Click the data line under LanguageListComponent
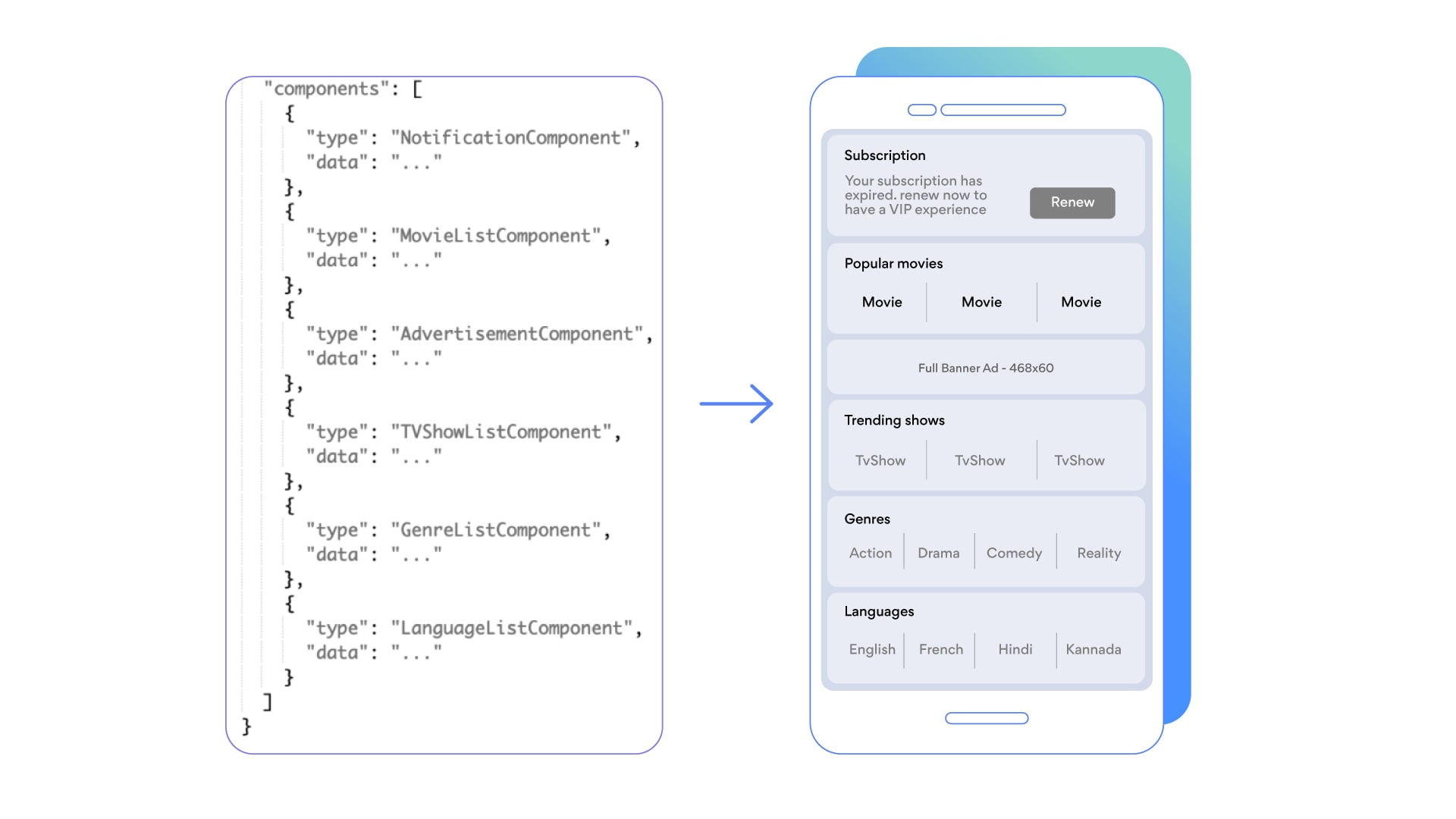The width and height of the screenshot is (1456, 819). point(374,652)
